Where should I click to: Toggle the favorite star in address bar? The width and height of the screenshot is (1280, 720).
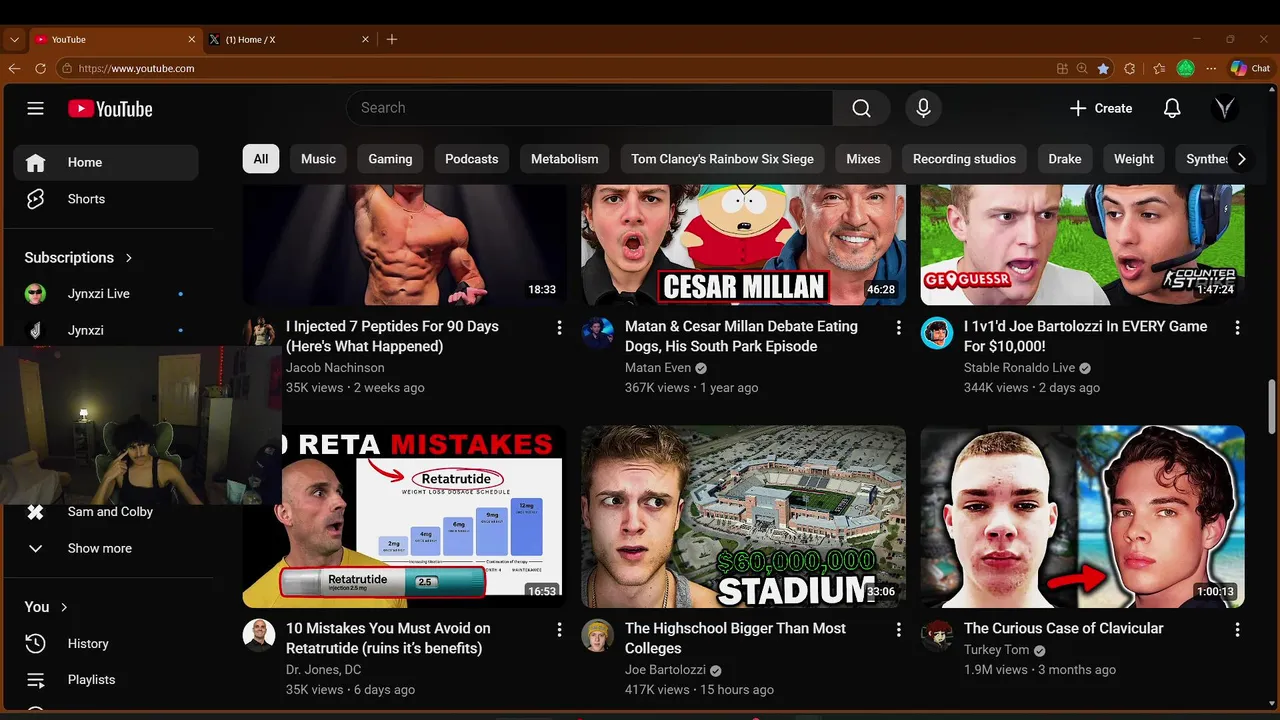click(x=1103, y=68)
